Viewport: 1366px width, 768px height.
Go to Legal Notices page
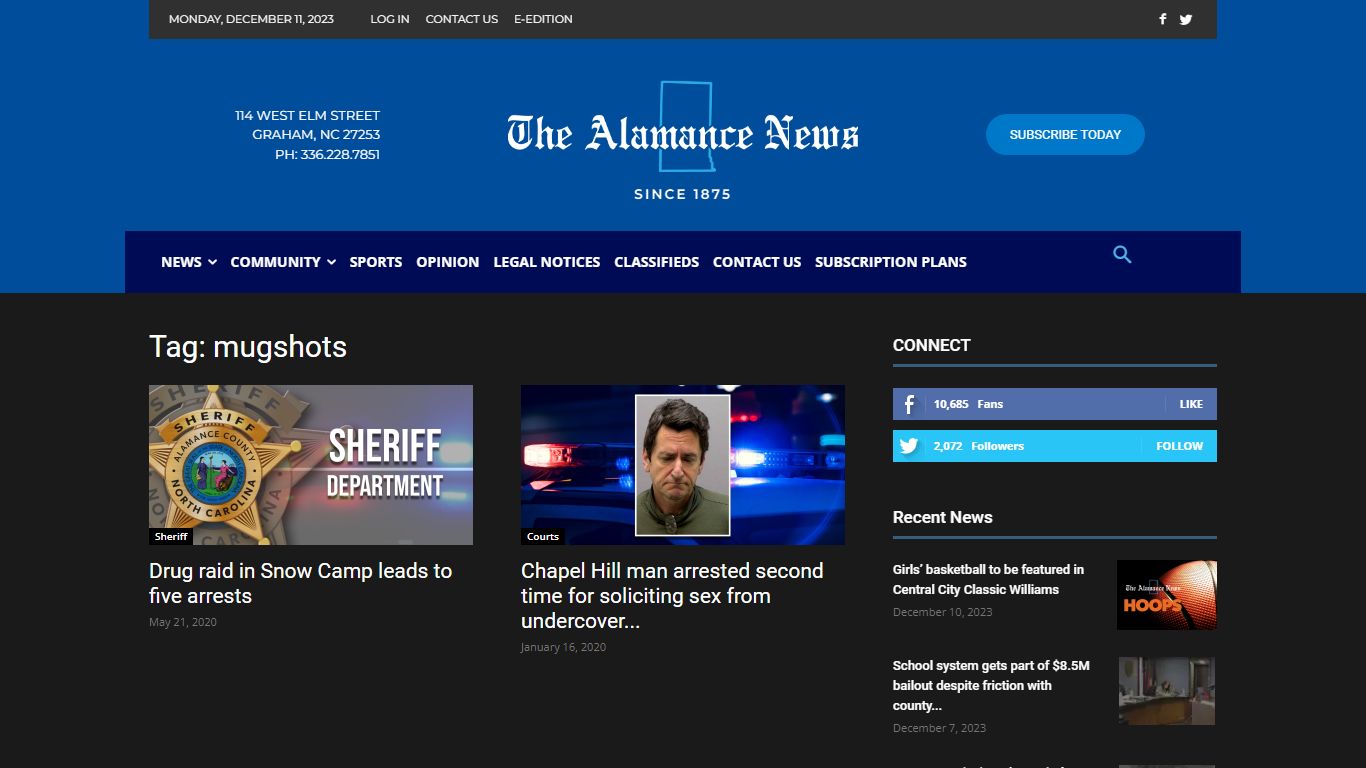pyautogui.click(x=547, y=262)
